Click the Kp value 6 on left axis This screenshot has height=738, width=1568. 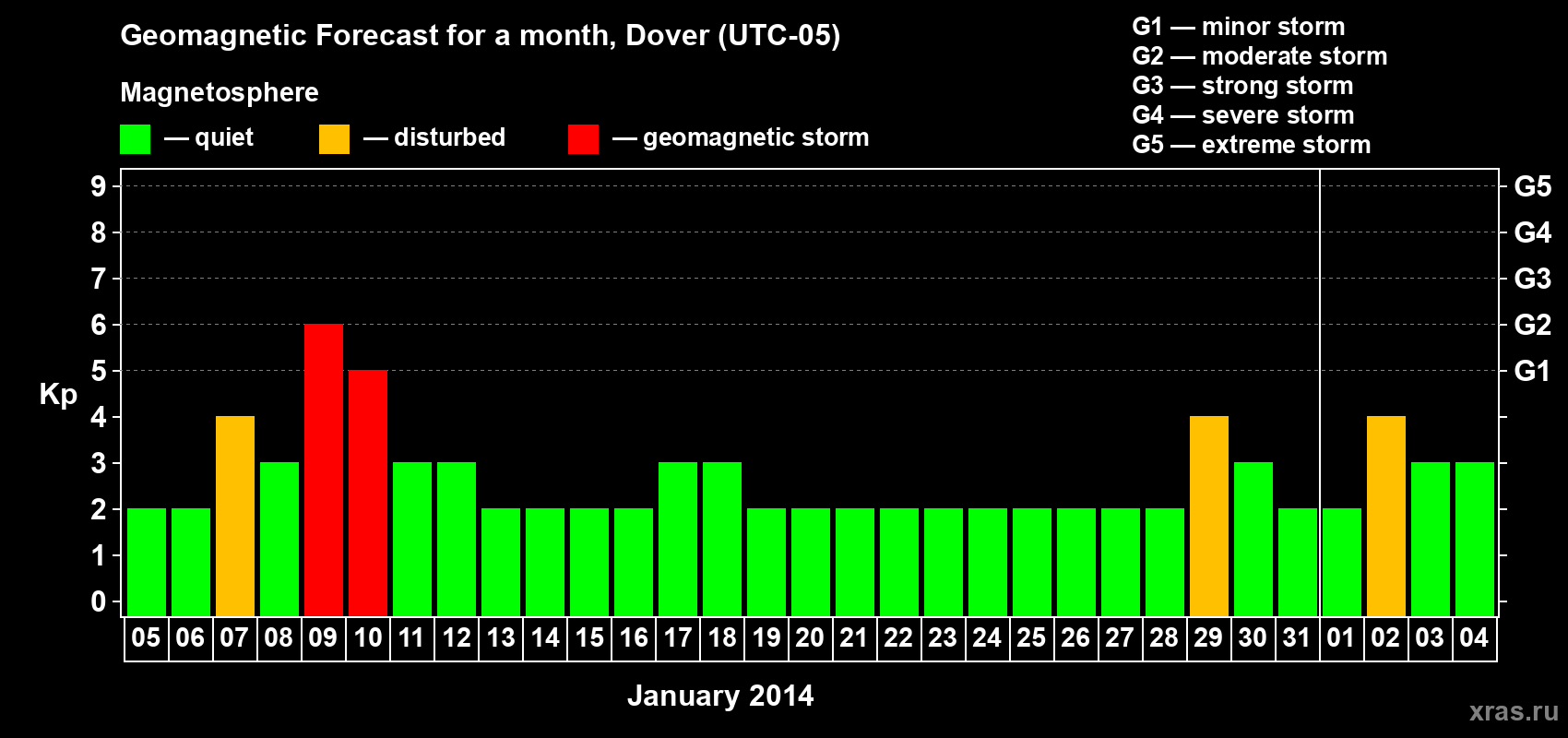tap(99, 325)
